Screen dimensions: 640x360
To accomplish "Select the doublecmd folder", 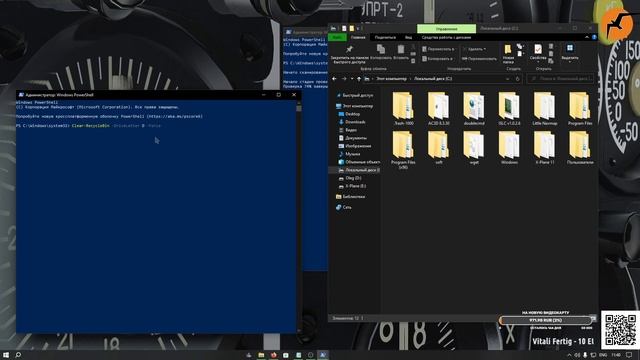I will click(x=473, y=108).
